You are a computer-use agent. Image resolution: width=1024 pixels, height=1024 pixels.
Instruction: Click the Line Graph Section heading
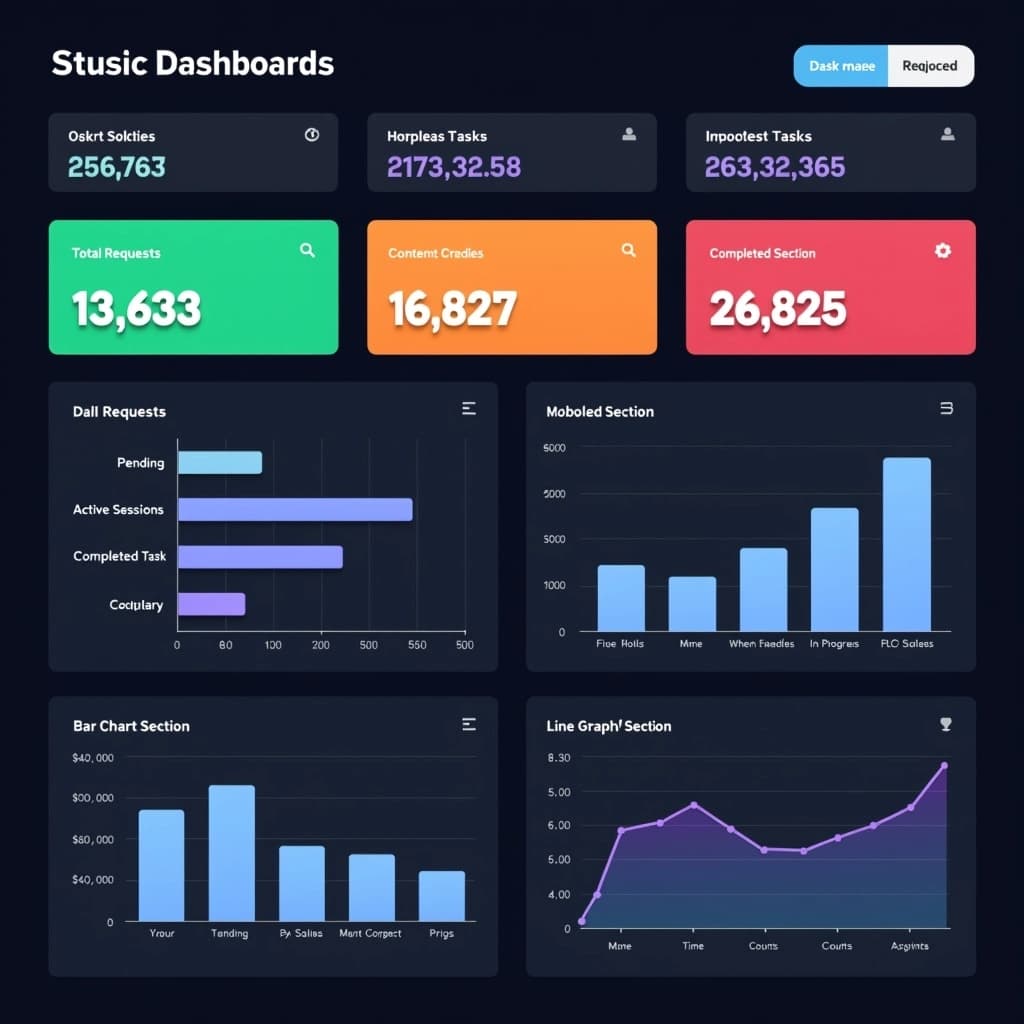tap(609, 726)
